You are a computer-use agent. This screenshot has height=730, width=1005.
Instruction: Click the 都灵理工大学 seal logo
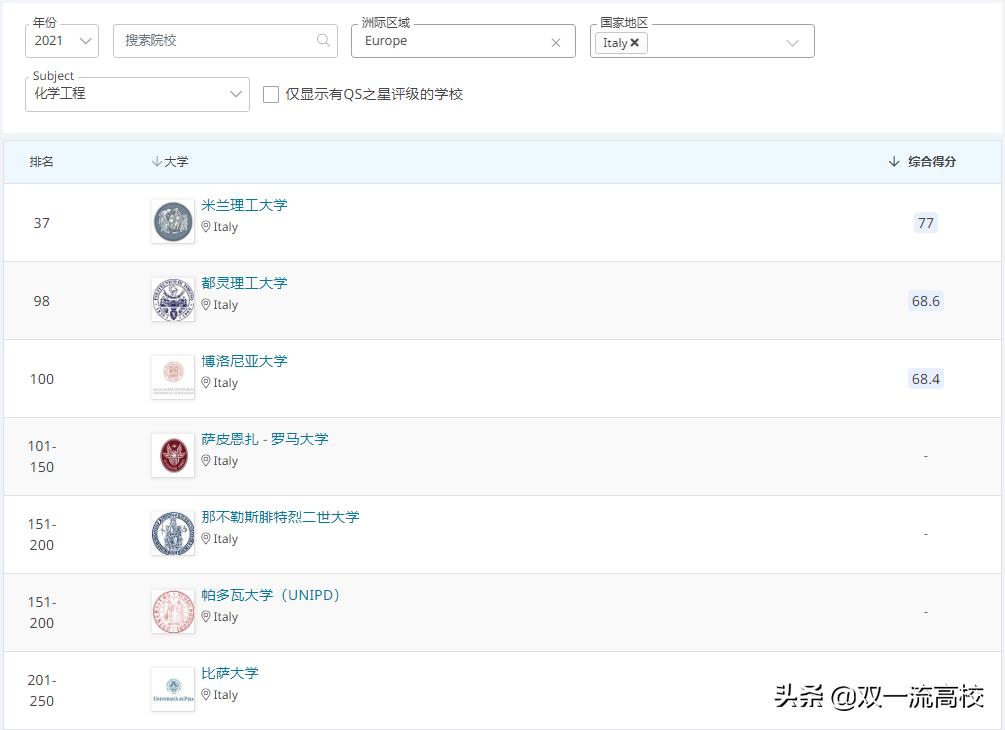172,300
